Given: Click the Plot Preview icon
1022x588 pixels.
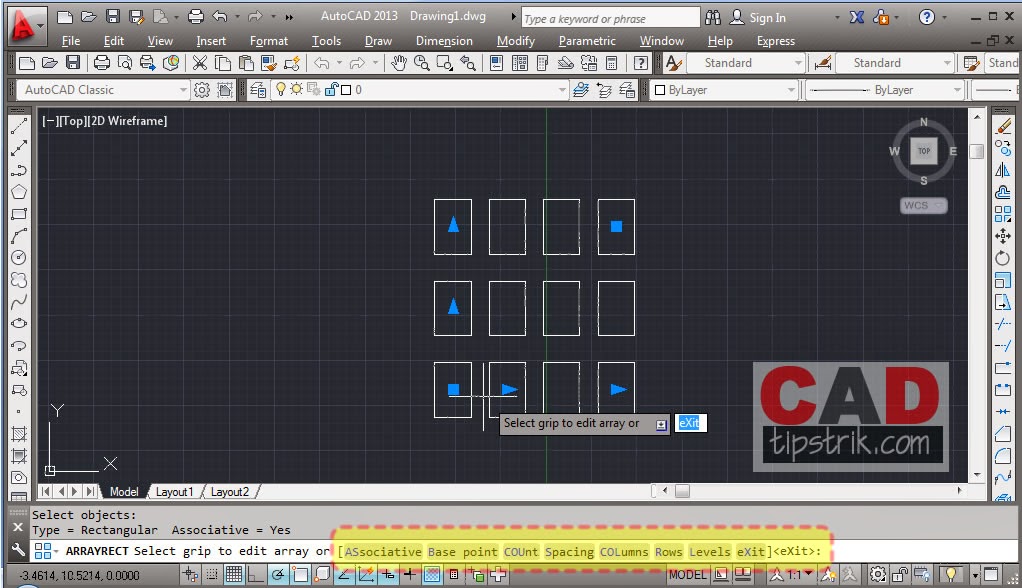Looking at the screenshot, I should click(124, 63).
